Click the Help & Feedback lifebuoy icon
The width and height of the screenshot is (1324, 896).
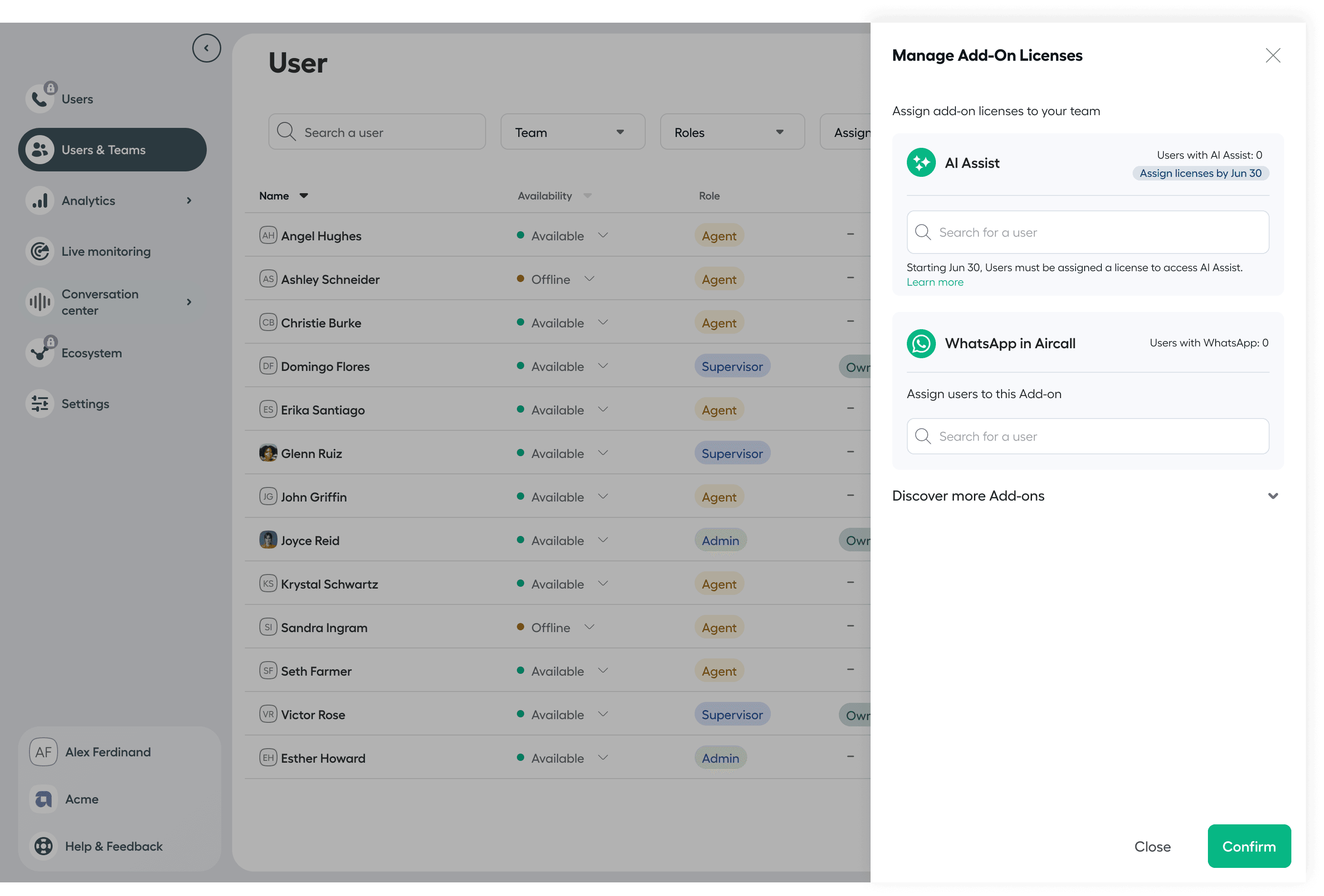tap(43, 846)
